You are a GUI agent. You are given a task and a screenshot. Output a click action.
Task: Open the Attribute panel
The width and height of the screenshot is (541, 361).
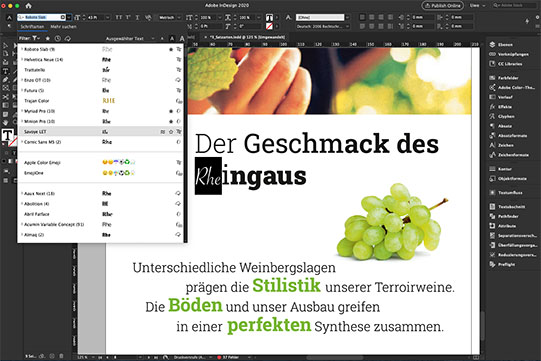(x=503, y=226)
